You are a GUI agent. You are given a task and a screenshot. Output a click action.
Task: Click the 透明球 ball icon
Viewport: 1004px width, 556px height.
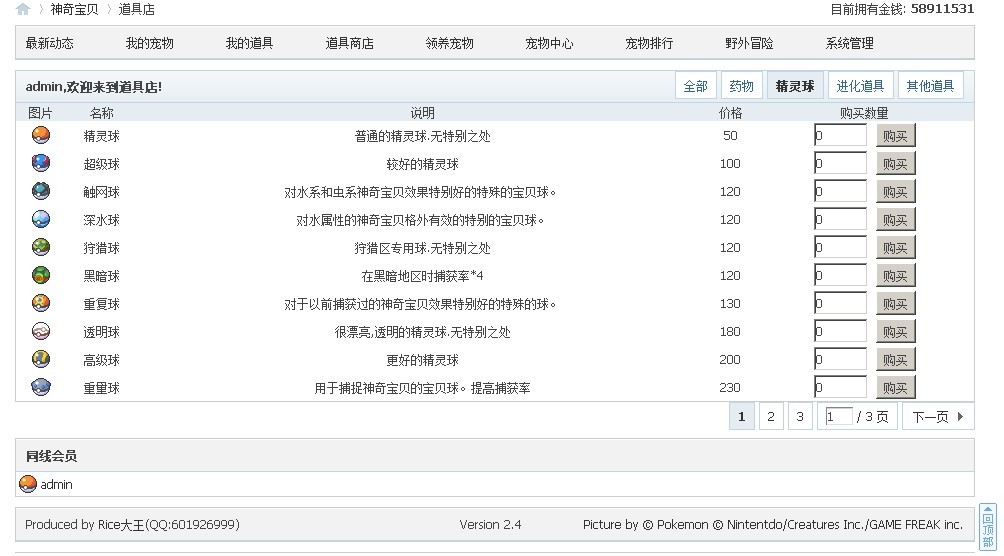[41, 331]
